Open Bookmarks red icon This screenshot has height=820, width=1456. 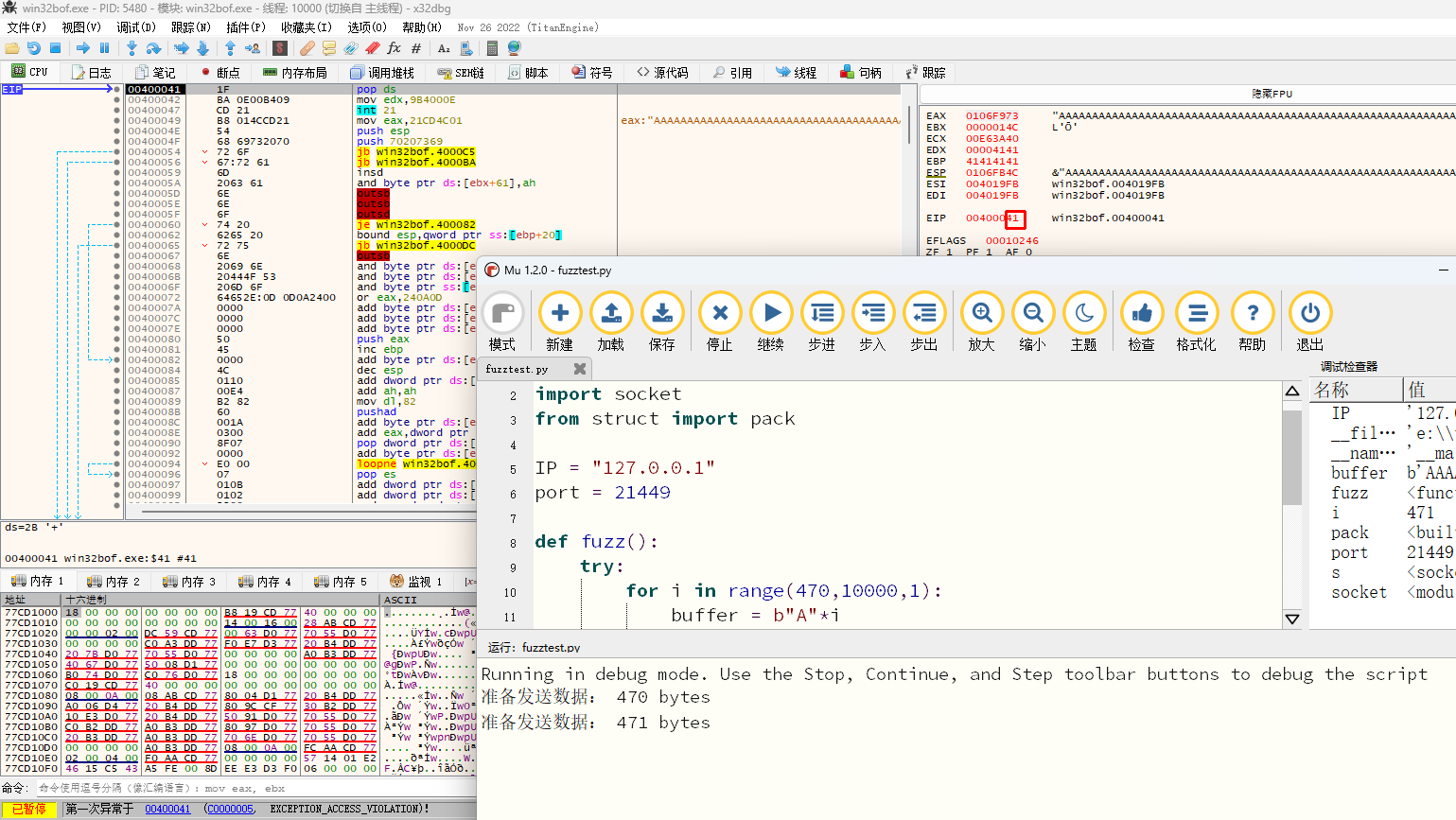coord(373,47)
